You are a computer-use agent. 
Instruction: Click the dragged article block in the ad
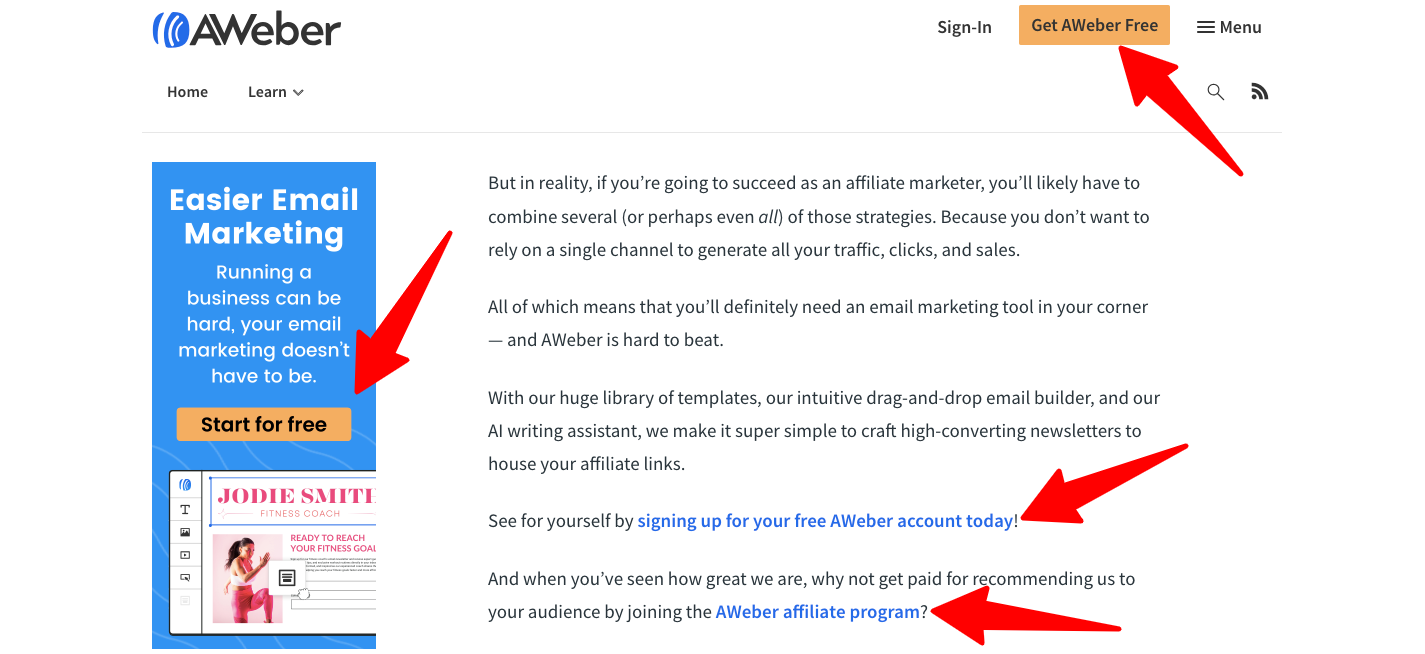coord(287,577)
